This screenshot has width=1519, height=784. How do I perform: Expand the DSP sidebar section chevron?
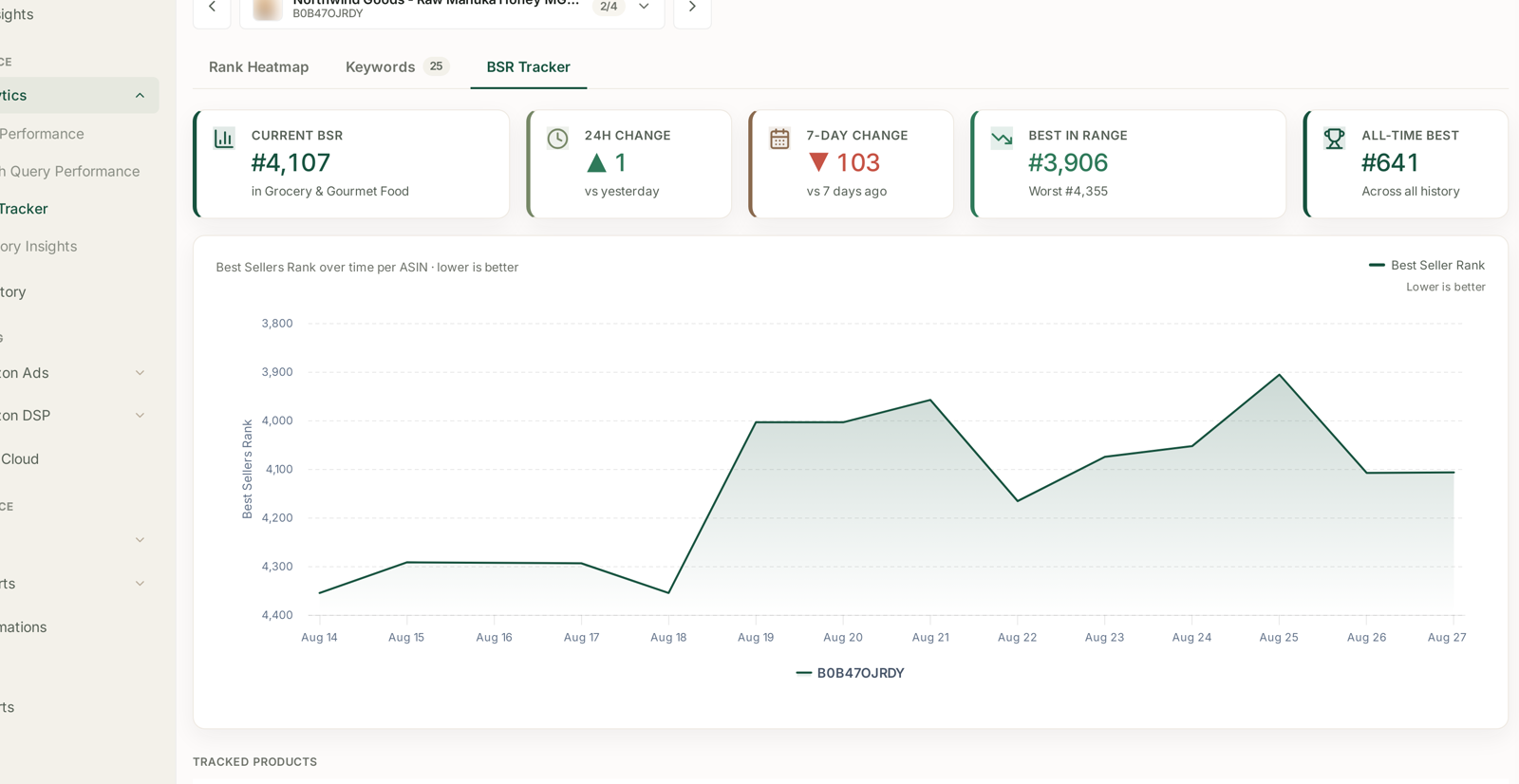140,416
